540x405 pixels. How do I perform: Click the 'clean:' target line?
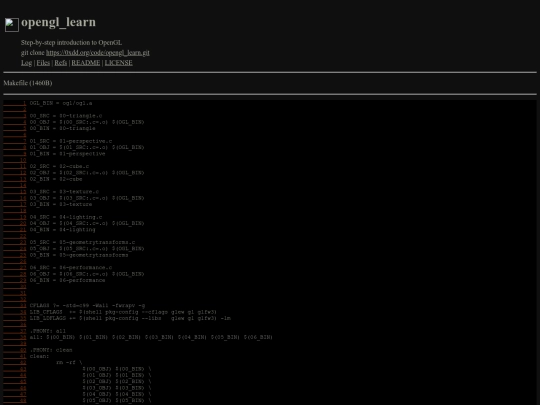click(39, 356)
